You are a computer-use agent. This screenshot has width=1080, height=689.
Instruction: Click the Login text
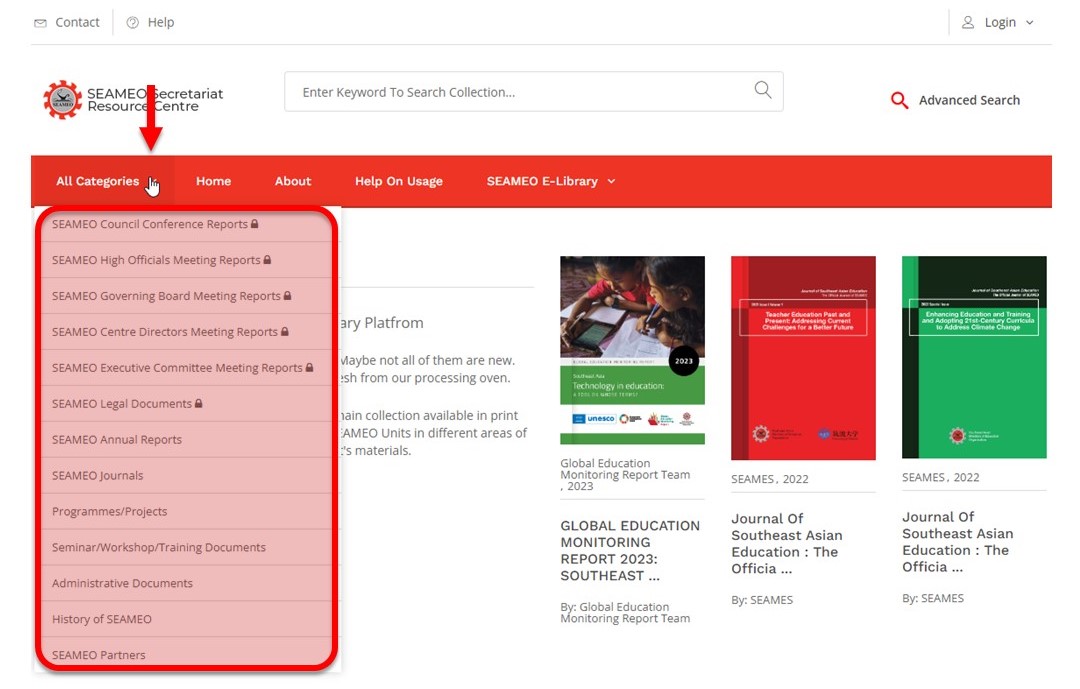(x=1000, y=22)
